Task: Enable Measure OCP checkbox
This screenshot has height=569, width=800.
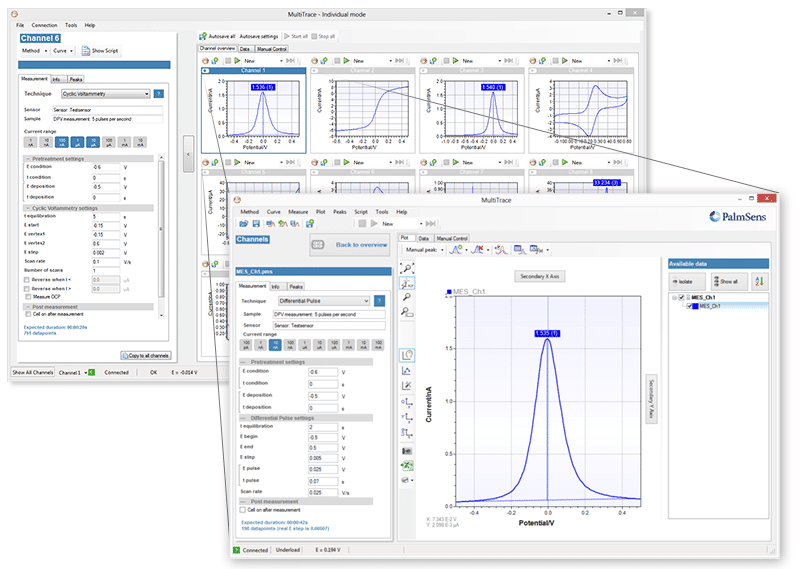Action: pyautogui.click(x=28, y=296)
